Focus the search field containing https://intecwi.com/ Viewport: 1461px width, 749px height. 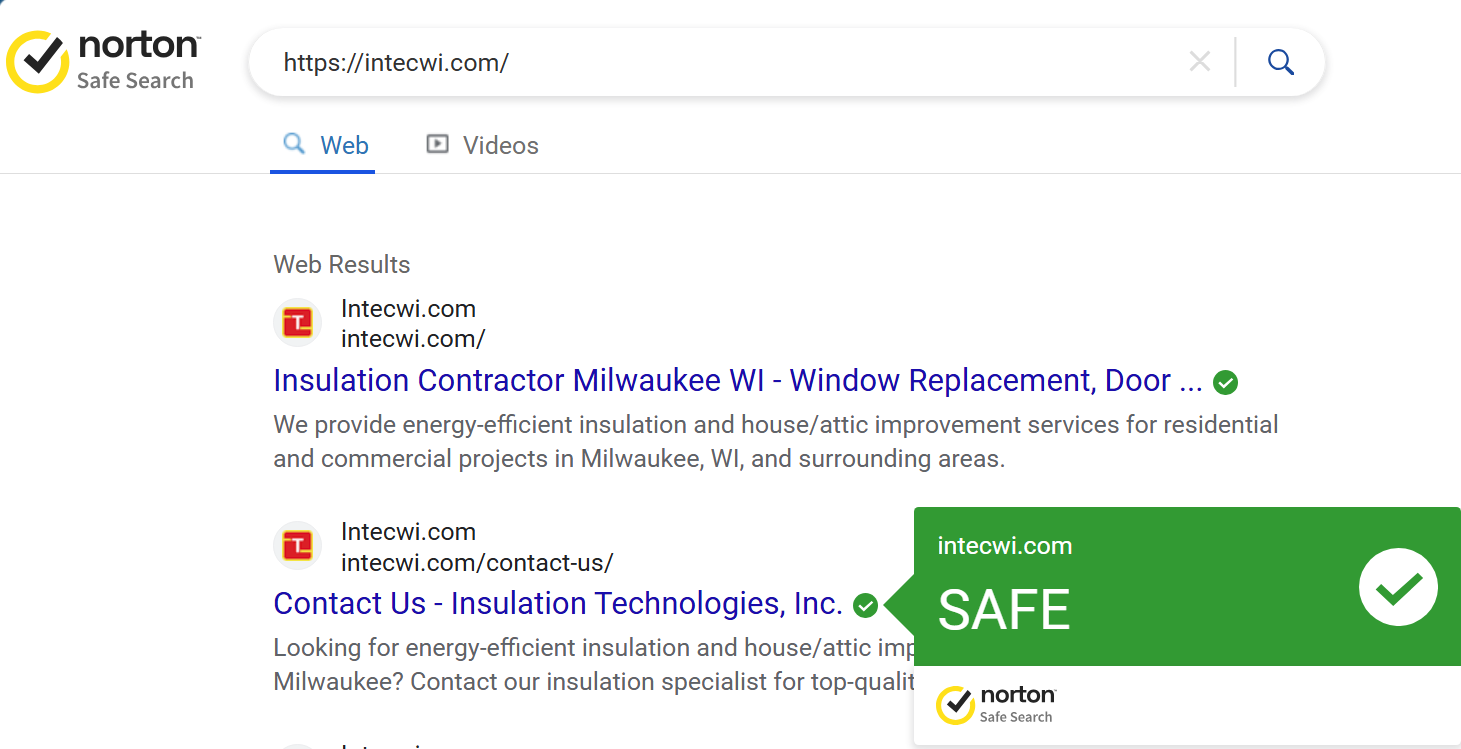click(730, 62)
